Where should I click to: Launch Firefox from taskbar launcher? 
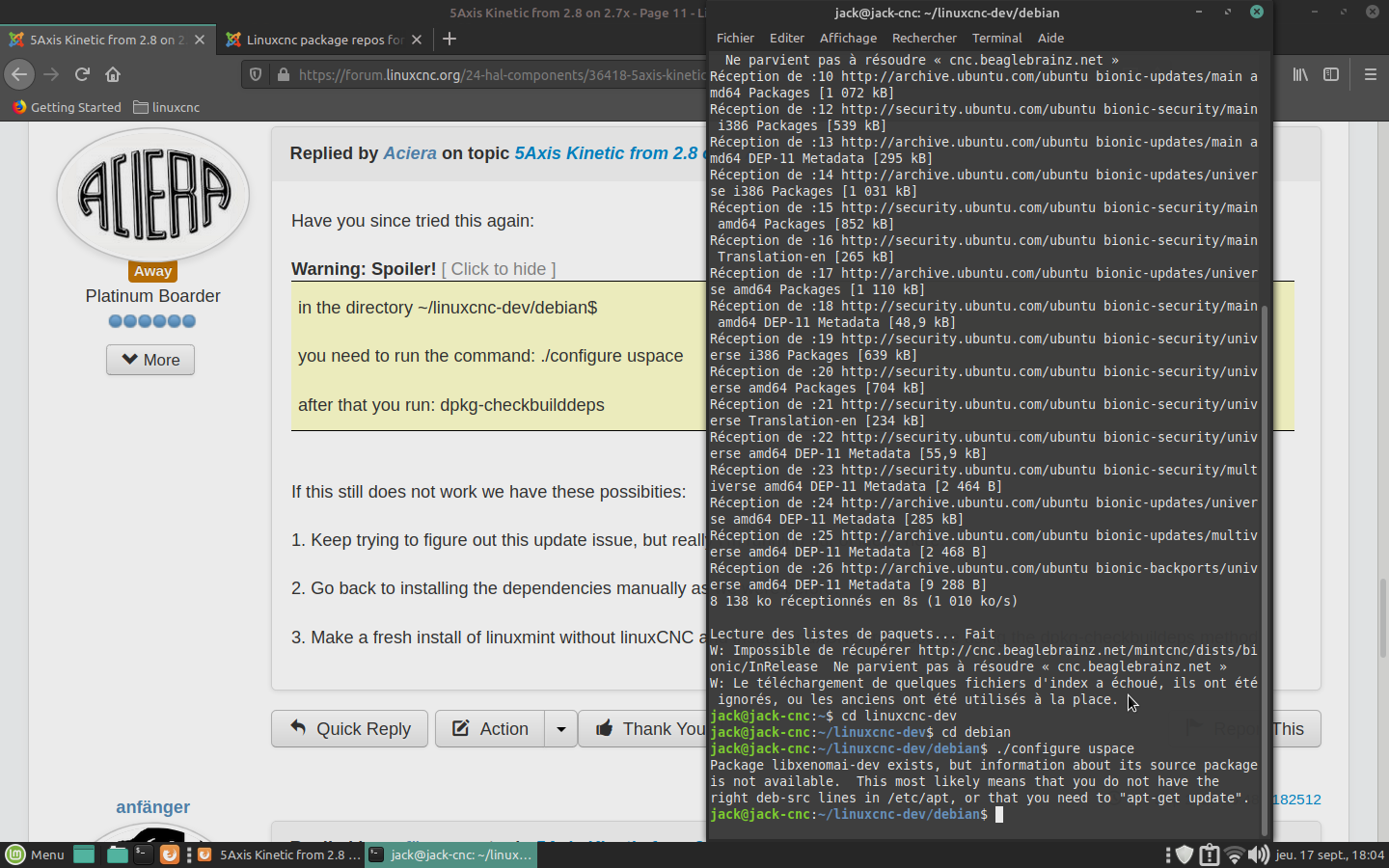(169, 854)
